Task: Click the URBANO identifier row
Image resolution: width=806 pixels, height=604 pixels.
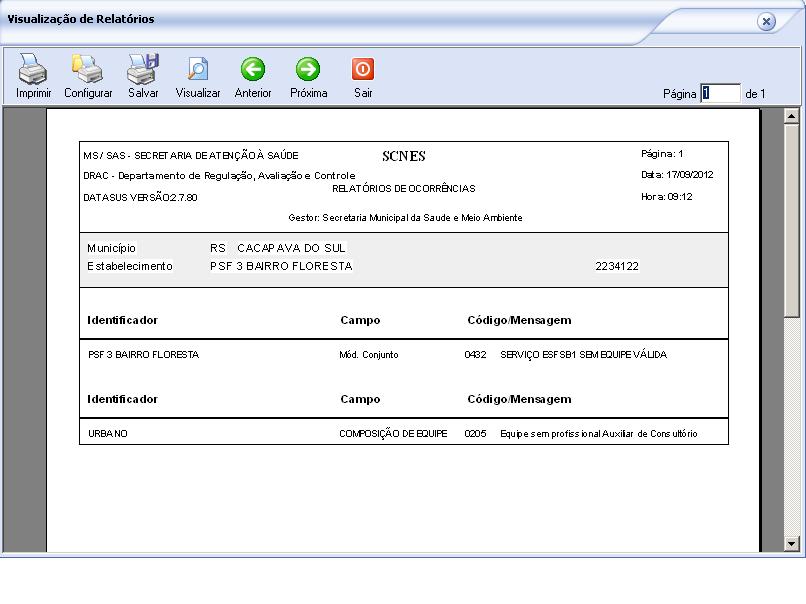Action: [x=108, y=433]
